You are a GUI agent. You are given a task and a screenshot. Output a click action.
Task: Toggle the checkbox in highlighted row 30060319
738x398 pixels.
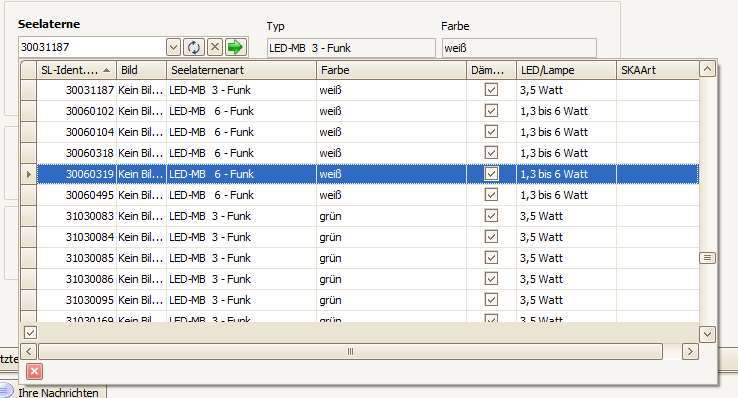pyautogui.click(x=491, y=174)
